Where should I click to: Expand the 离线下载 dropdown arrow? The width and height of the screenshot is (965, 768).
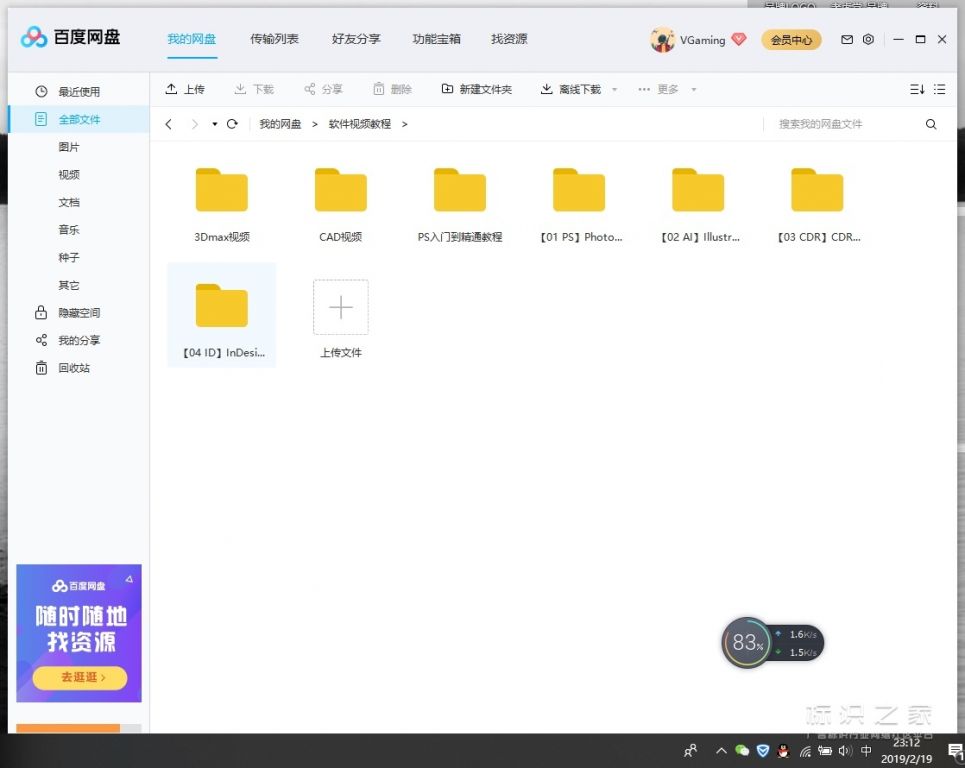pyautogui.click(x=614, y=90)
